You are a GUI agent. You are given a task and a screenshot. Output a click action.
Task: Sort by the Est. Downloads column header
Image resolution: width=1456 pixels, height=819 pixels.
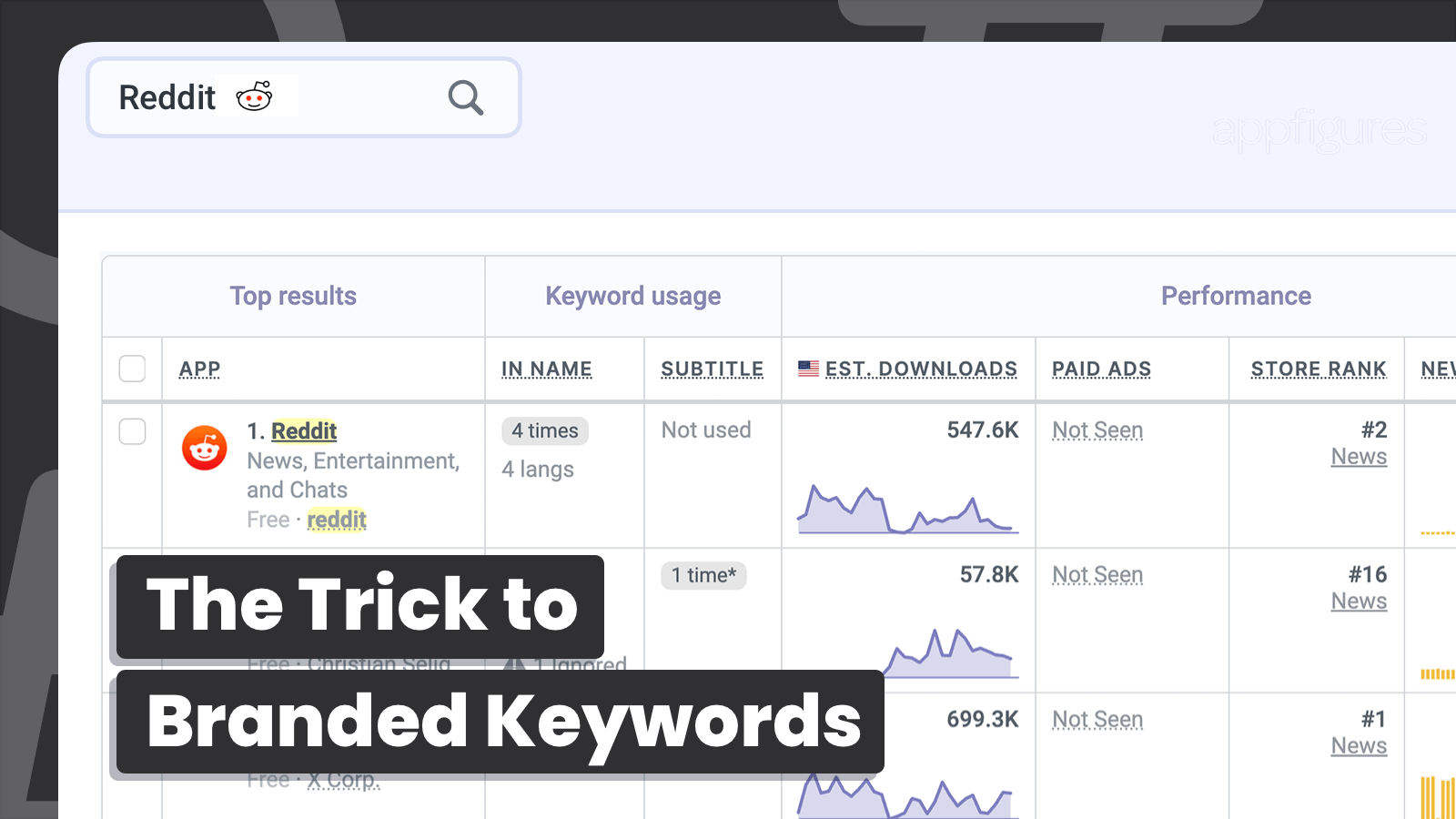(x=921, y=369)
